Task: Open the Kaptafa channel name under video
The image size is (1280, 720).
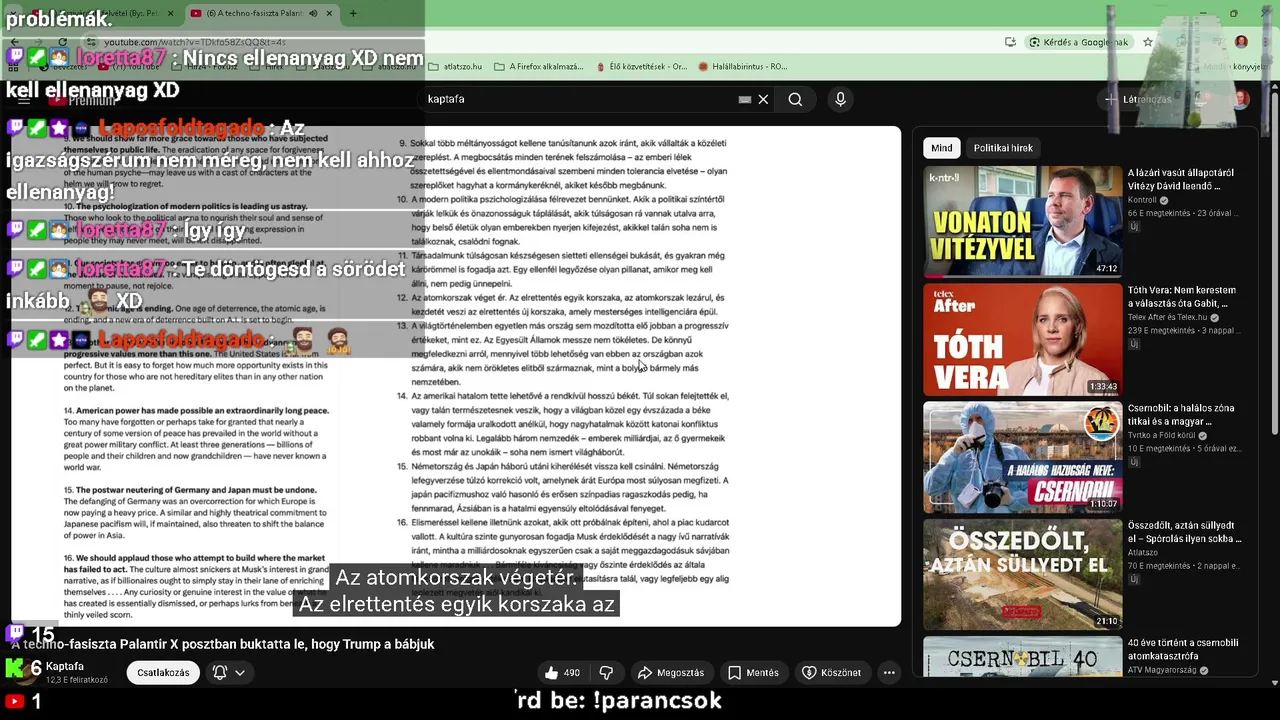Action: [x=65, y=666]
